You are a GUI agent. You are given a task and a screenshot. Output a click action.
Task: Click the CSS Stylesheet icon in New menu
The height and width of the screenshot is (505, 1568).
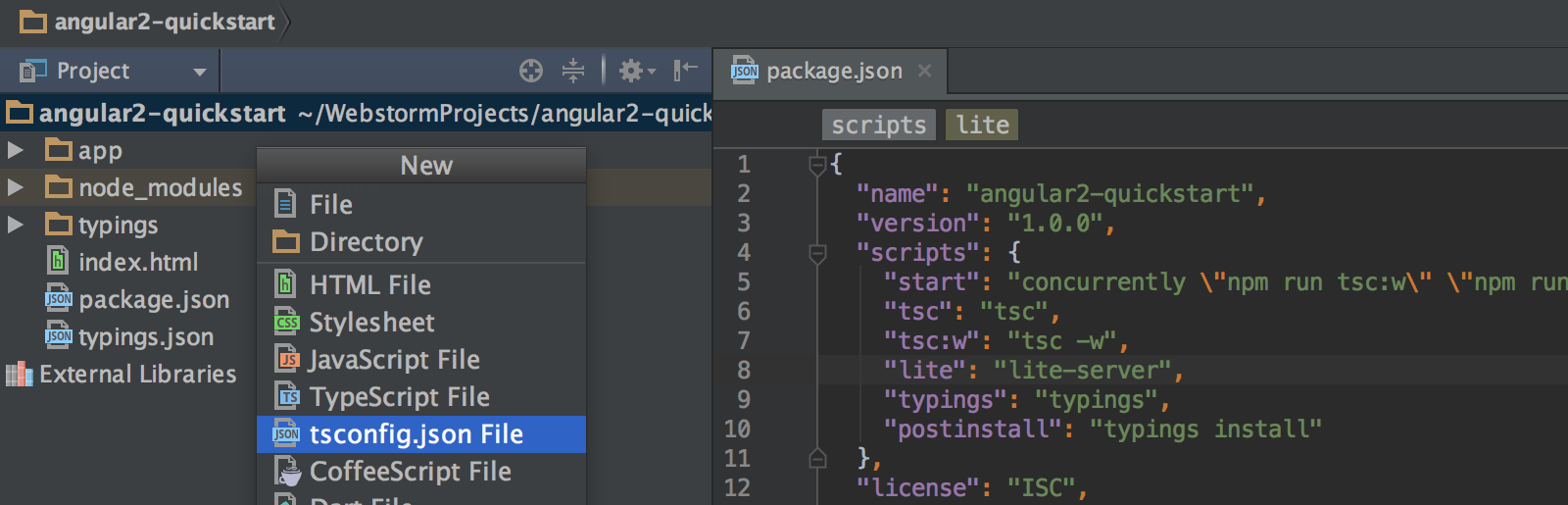286,322
